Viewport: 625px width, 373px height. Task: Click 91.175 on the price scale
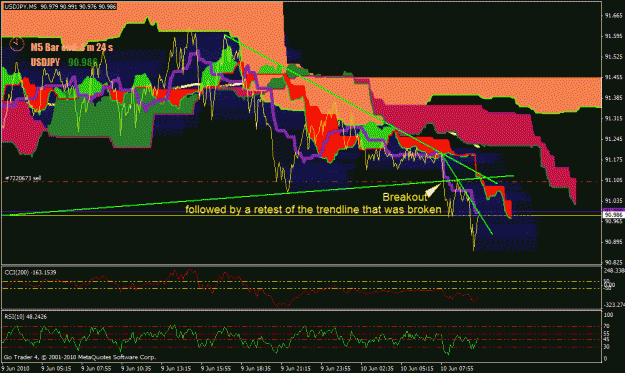click(x=613, y=159)
